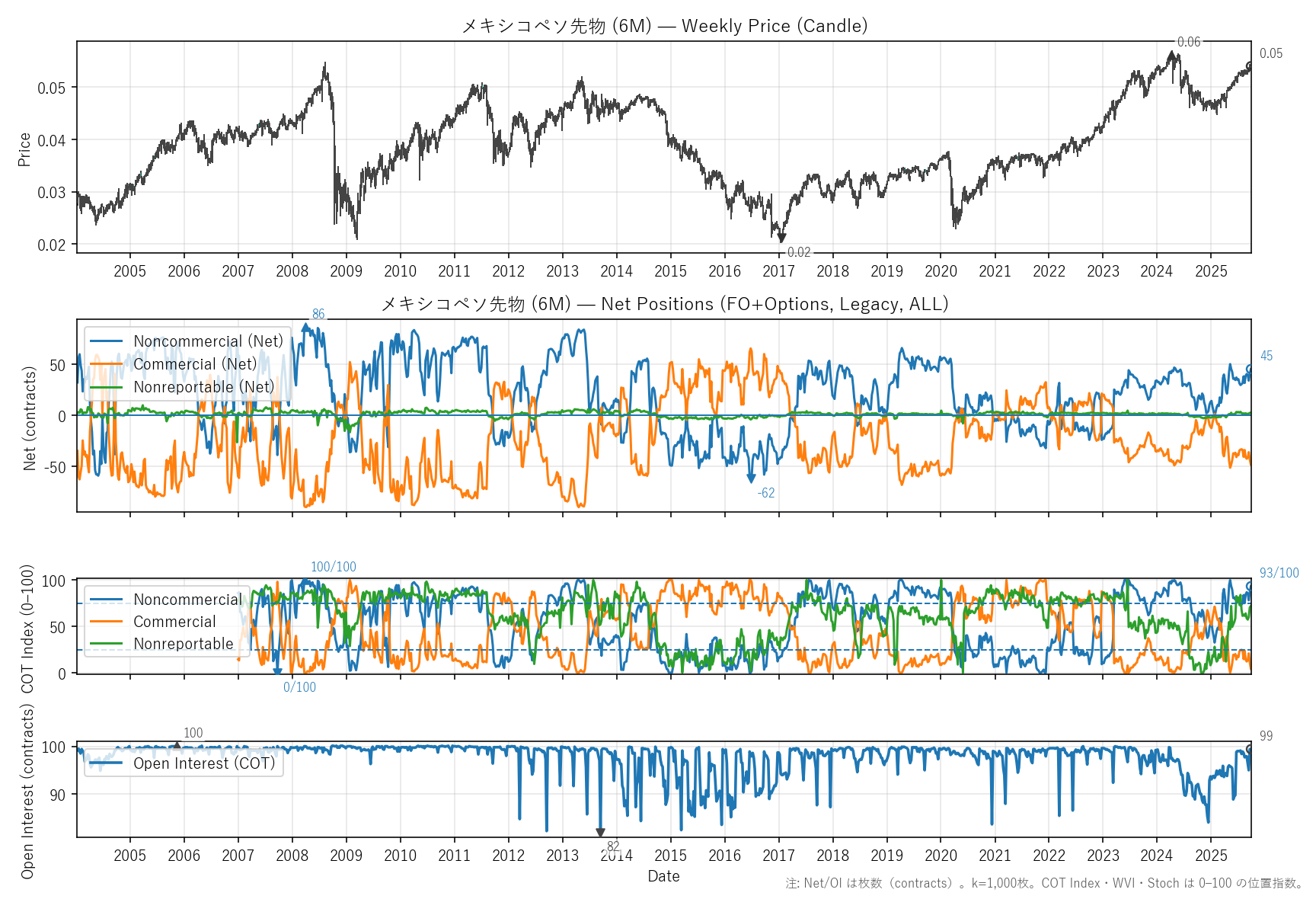Click the Date x-axis label at bottom

[663, 876]
